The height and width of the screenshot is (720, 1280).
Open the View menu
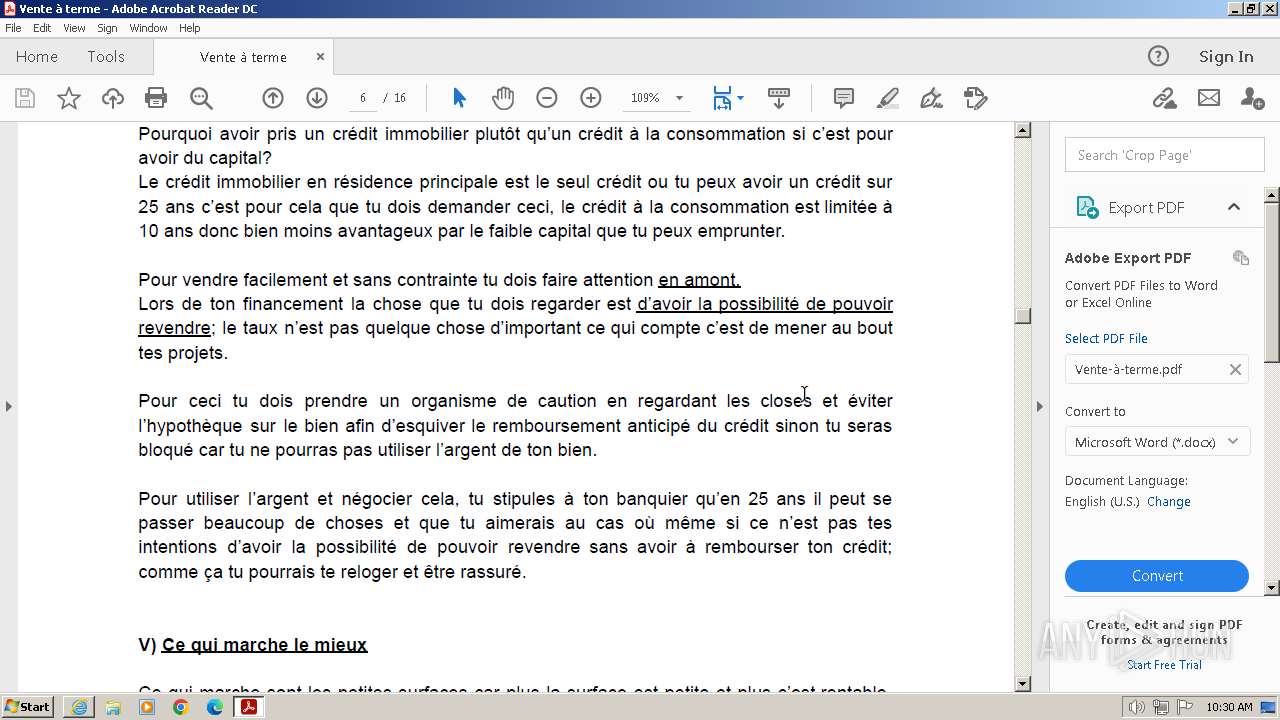tap(75, 28)
